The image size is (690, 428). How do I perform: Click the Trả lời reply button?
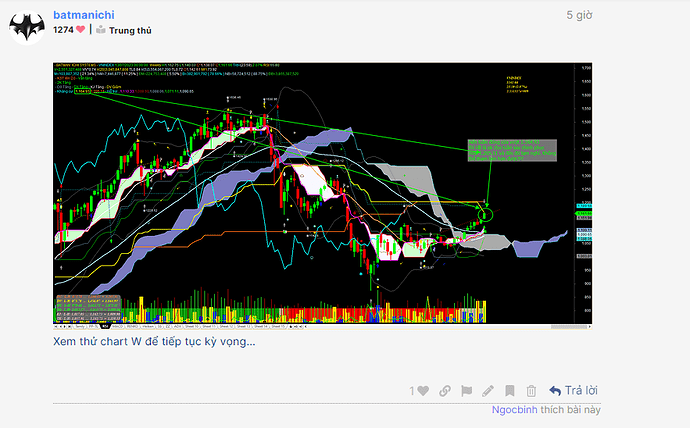(x=574, y=391)
